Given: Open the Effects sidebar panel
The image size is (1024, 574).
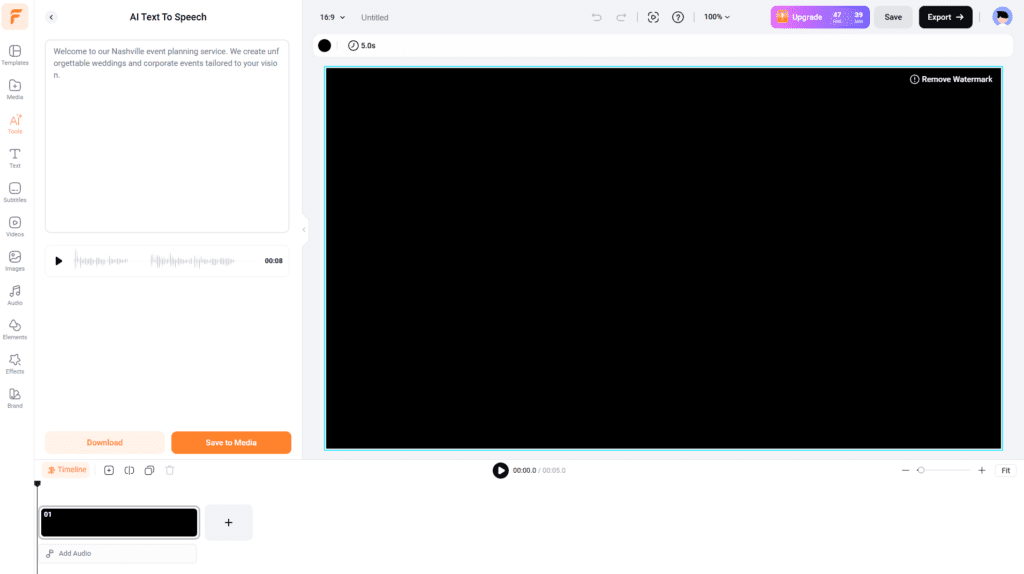Looking at the screenshot, I should click(15, 364).
